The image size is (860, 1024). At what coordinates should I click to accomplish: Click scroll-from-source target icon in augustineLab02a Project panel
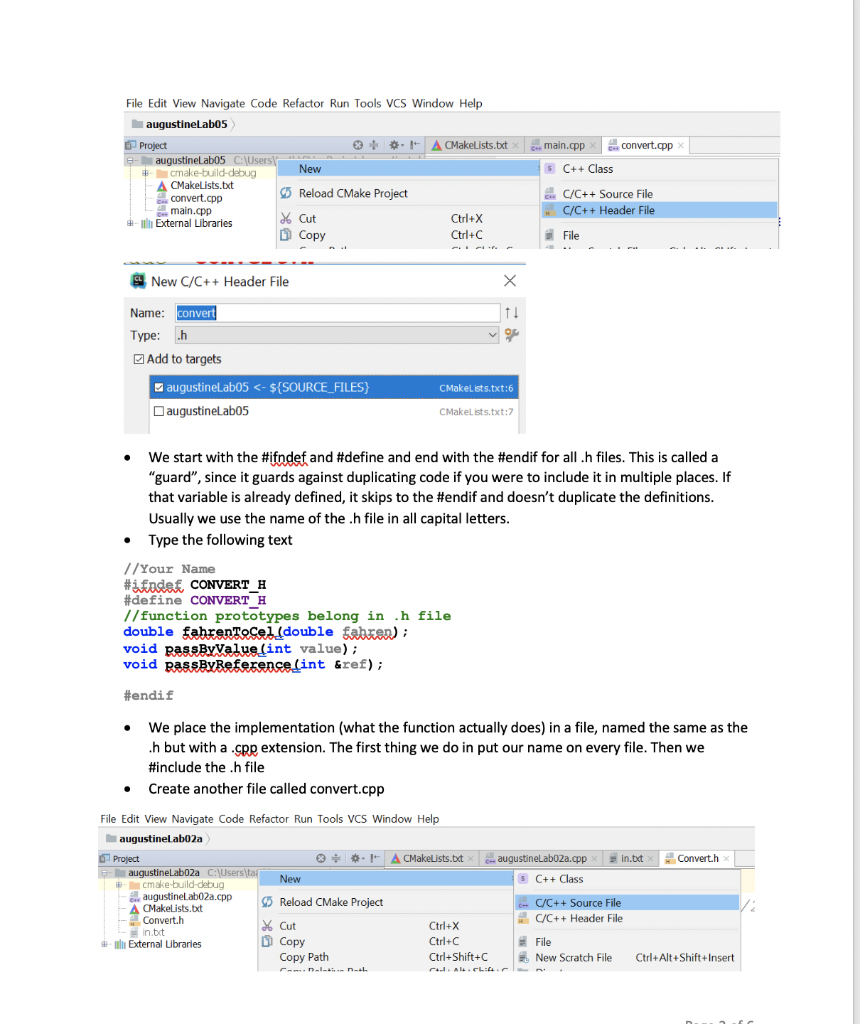click(321, 858)
